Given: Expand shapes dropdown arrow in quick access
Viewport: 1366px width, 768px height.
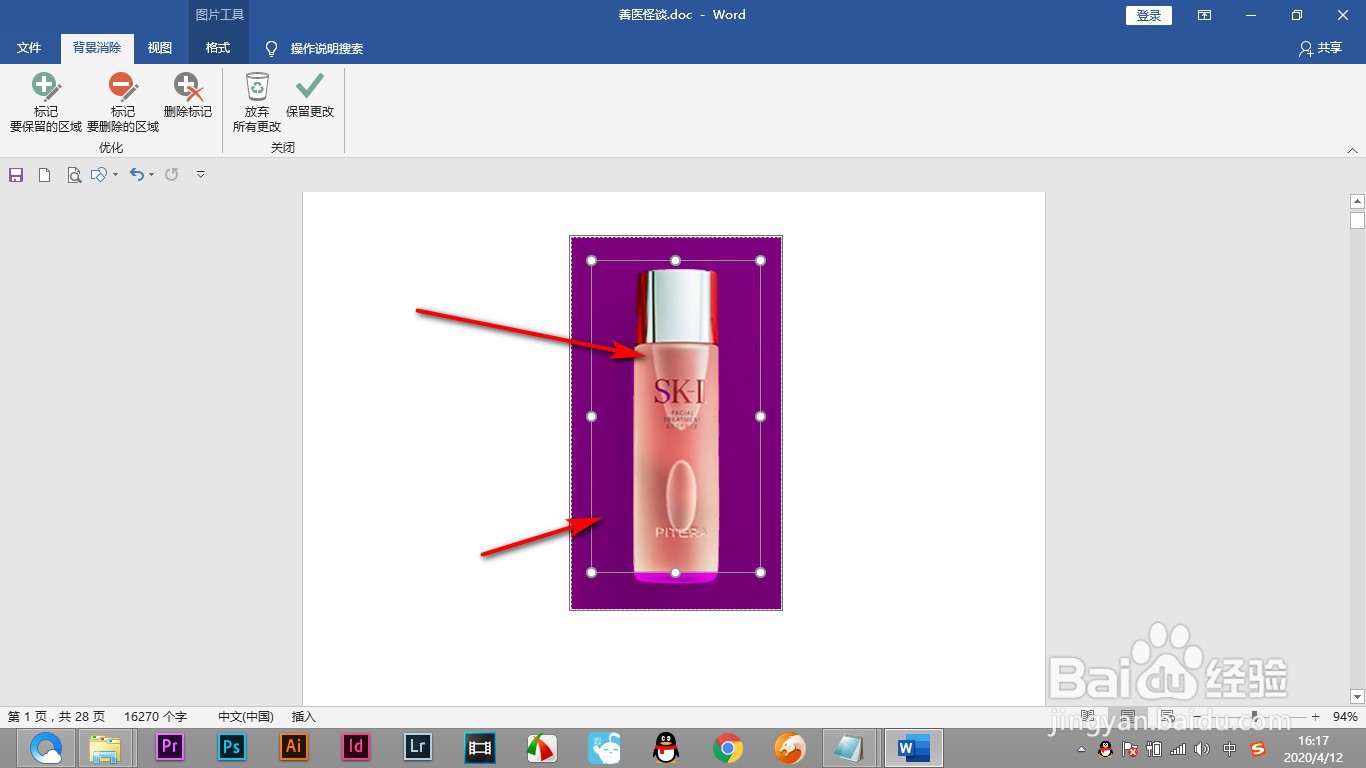Looking at the screenshot, I should (115, 175).
